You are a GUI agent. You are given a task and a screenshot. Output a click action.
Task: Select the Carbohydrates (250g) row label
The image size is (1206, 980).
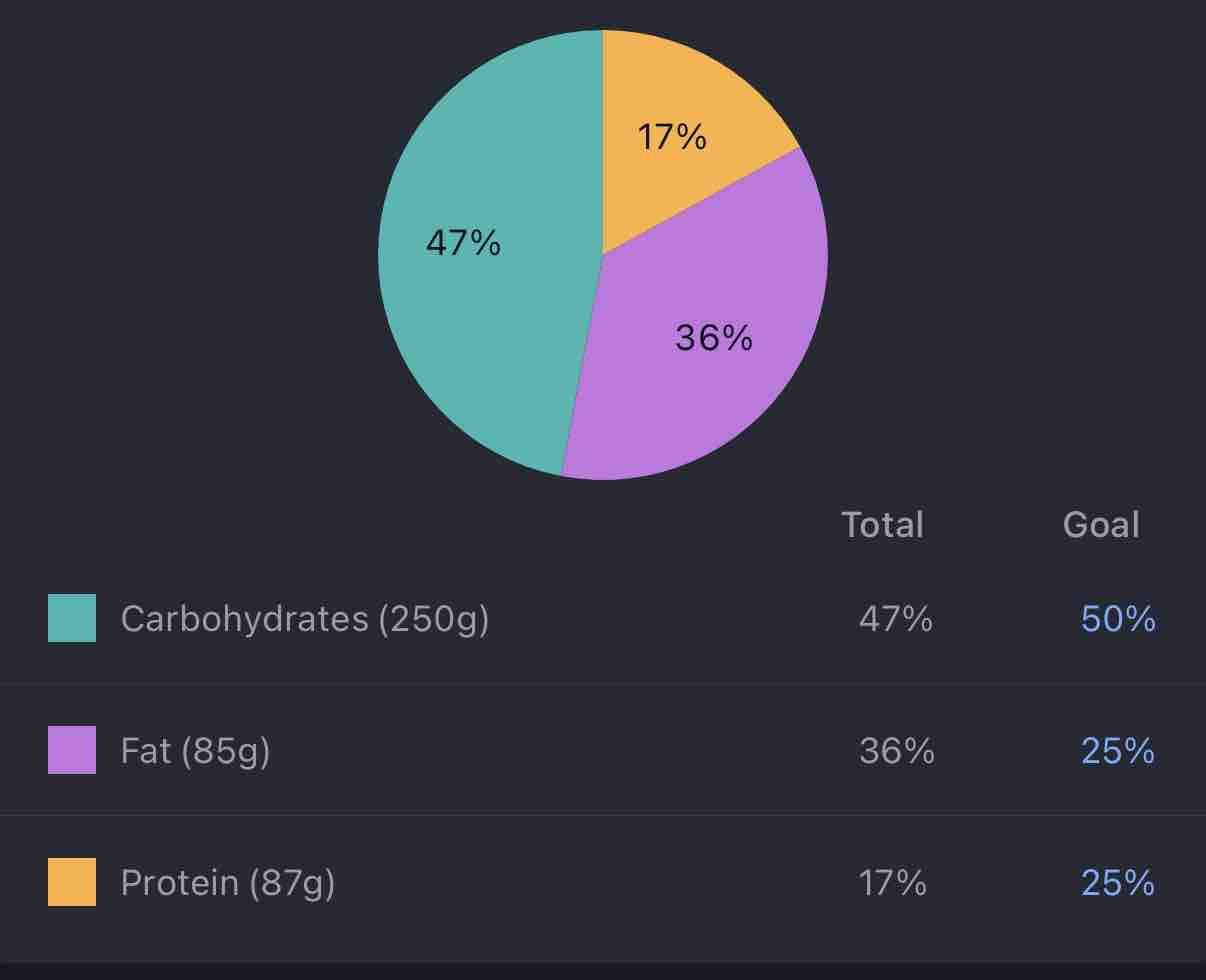click(305, 619)
